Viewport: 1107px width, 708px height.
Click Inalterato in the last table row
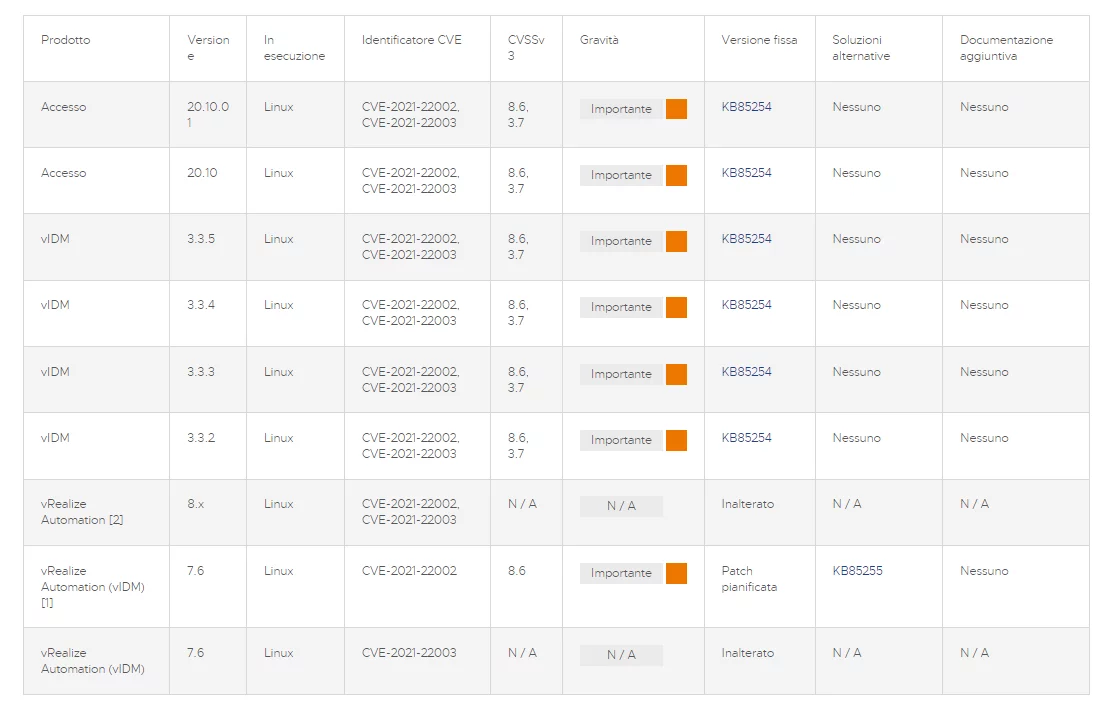click(x=748, y=653)
